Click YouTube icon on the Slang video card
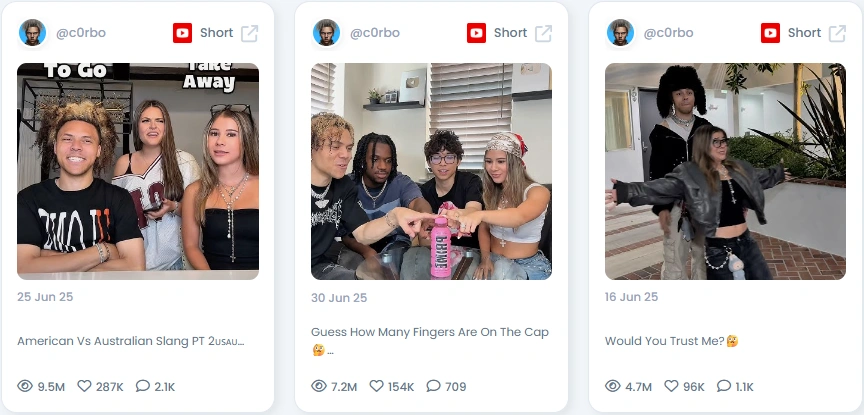The image size is (864, 415). click(x=182, y=33)
